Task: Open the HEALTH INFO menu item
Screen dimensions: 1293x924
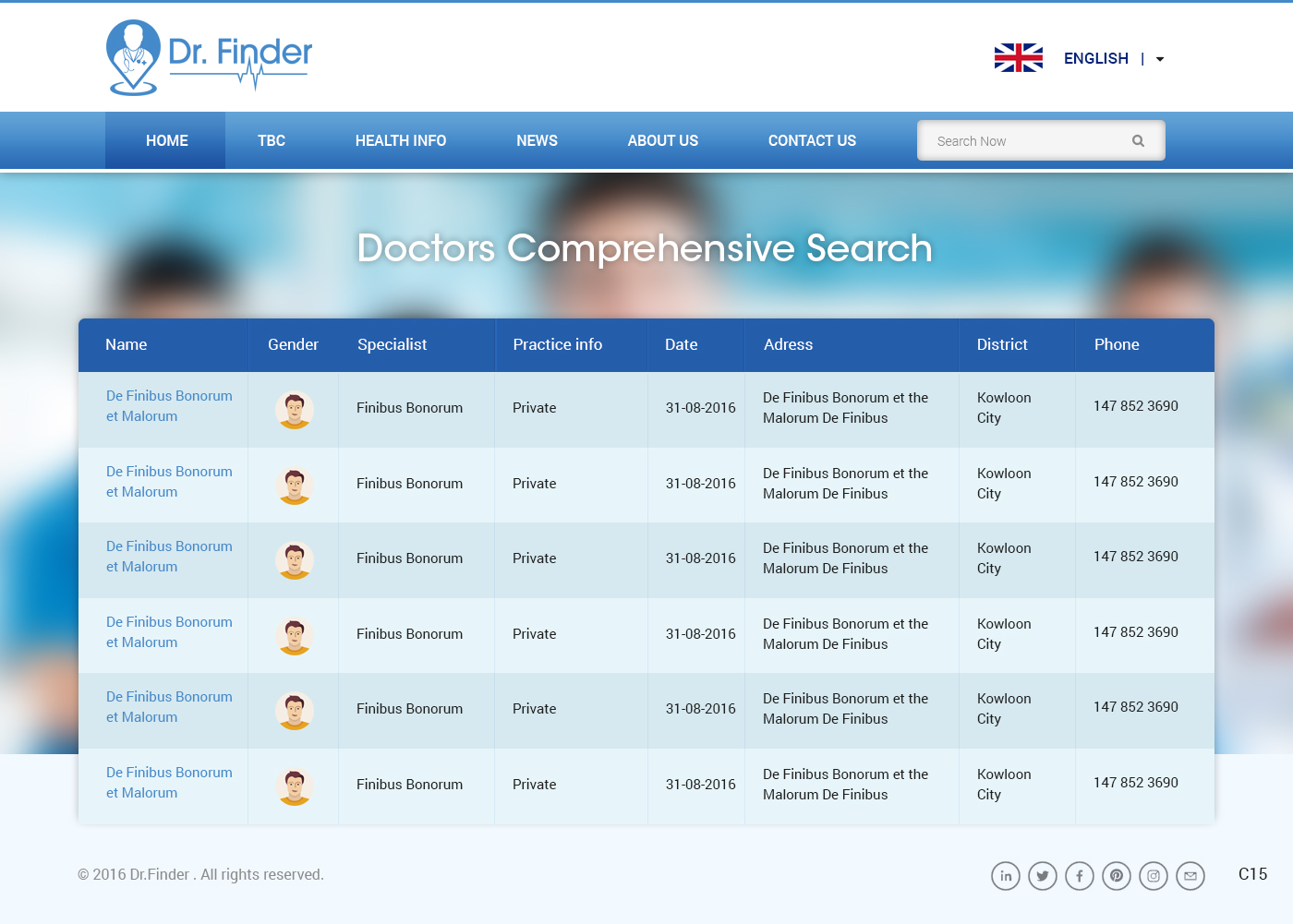Action: pyautogui.click(x=400, y=140)
